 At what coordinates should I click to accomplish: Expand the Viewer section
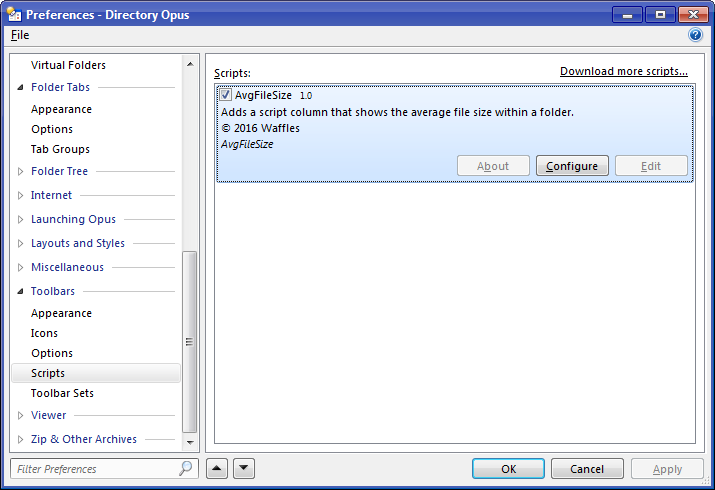click(20, 415)
